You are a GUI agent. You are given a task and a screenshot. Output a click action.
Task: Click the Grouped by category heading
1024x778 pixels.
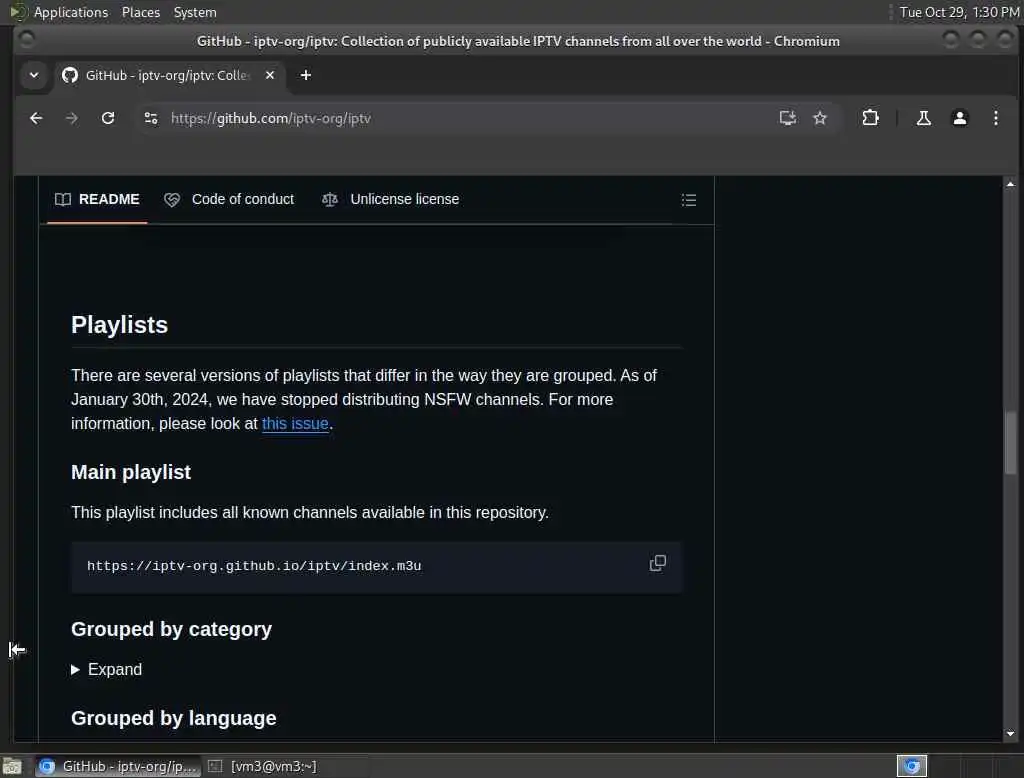(x=171, y=629)
